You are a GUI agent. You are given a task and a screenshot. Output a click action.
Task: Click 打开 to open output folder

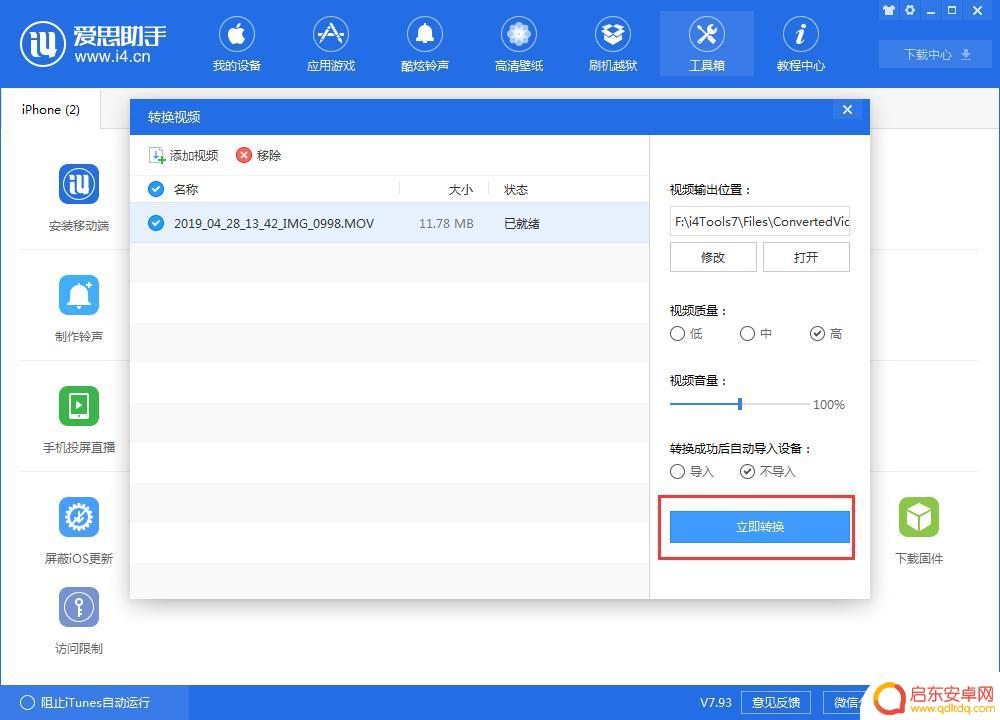tap(806, 257)
